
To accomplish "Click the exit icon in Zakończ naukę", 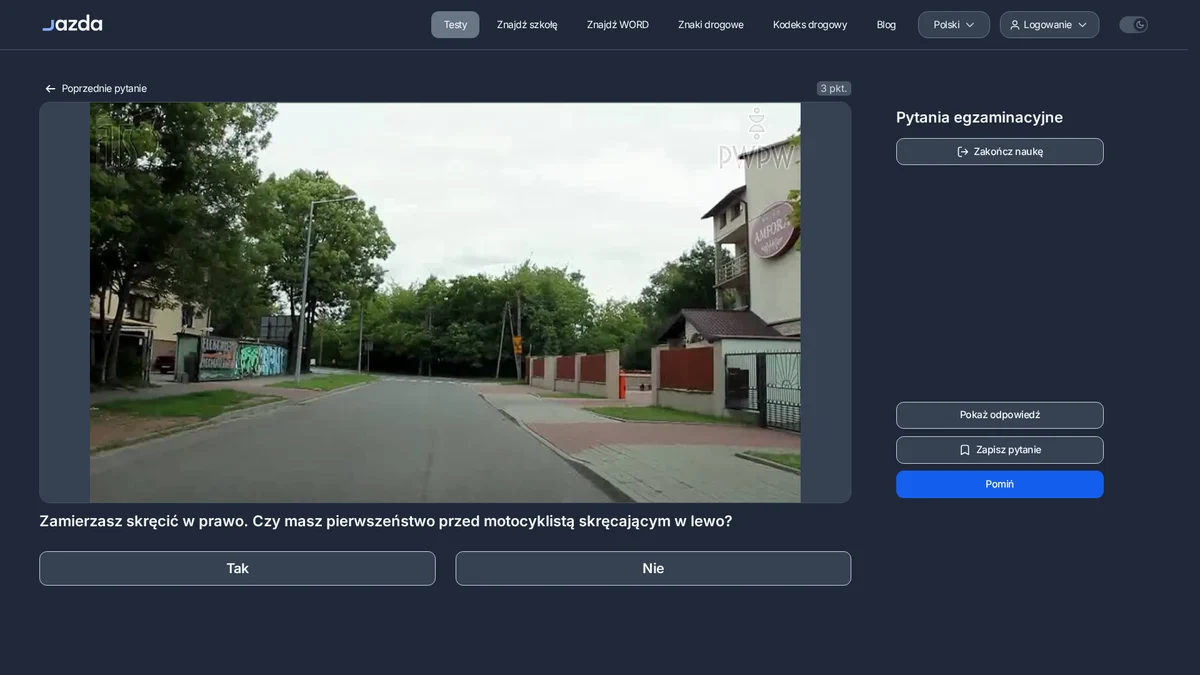I will pyautogui.click(x=963, y=152).
